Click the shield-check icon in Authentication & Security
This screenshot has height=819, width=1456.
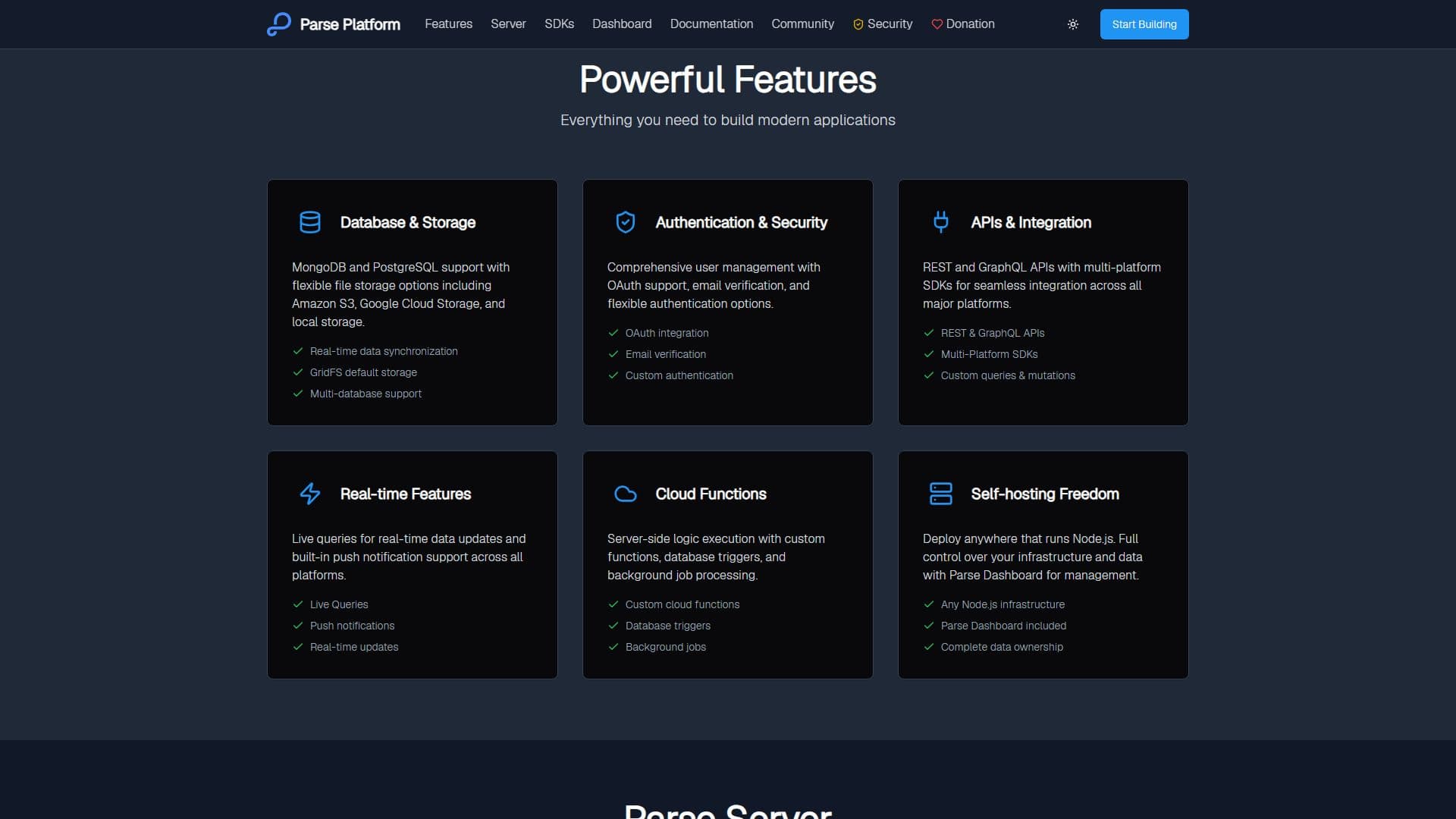point(626,222)
